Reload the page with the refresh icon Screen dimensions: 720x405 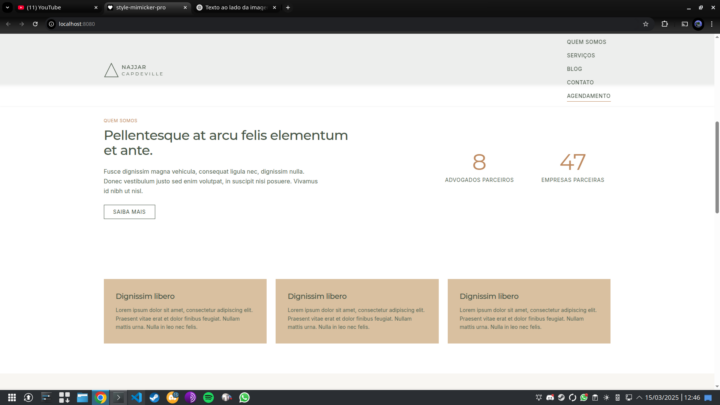pos(35,23)
